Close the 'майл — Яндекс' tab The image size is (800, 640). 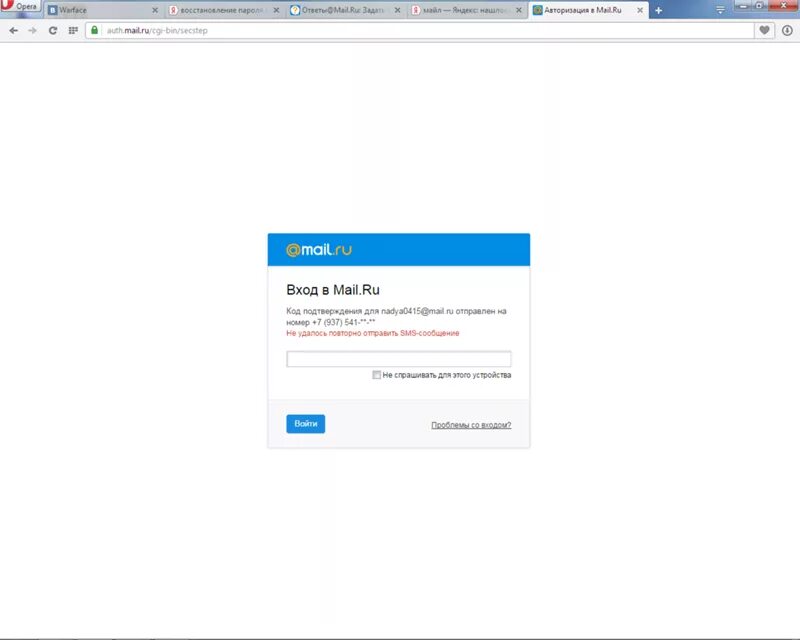pos(519,10)
